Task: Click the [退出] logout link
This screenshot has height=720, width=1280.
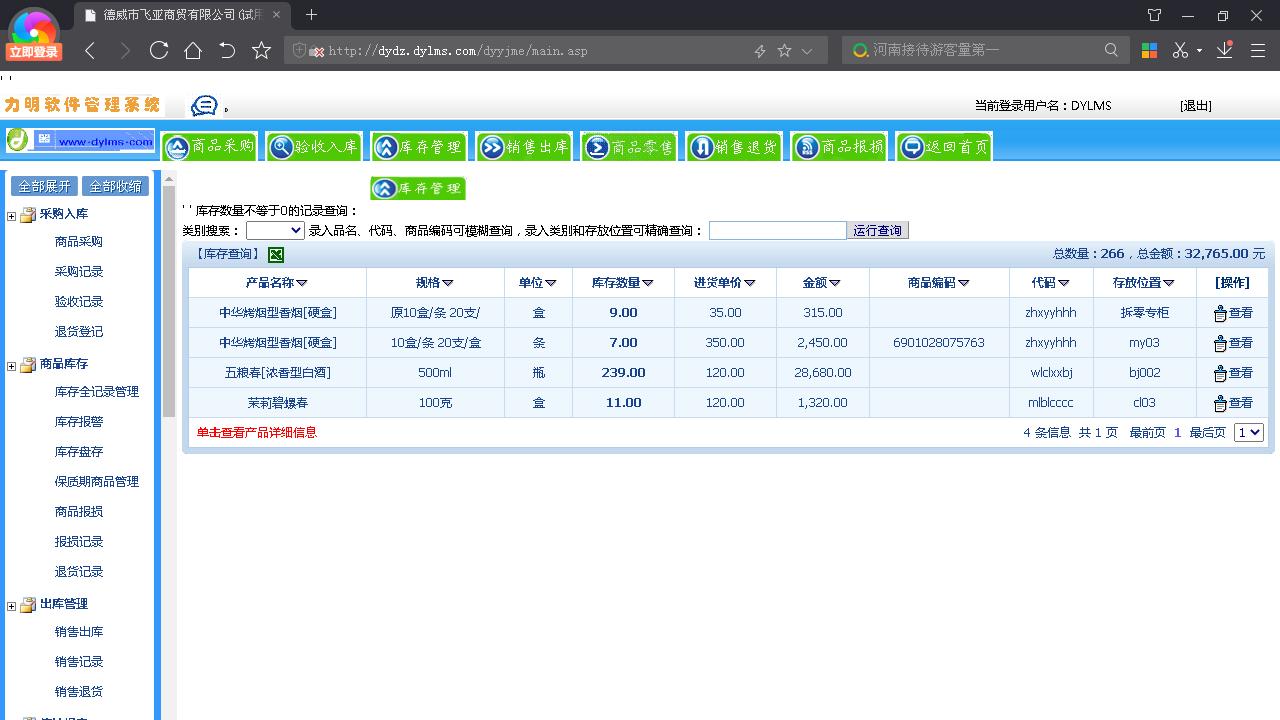Action: 1196,106
